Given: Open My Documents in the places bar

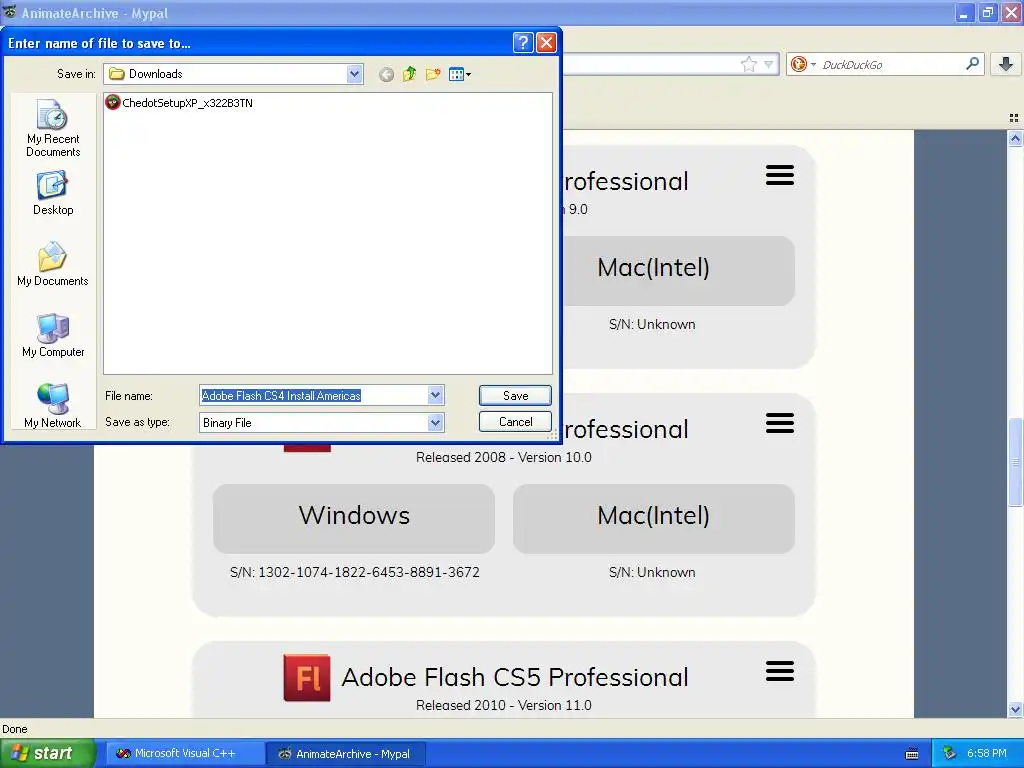Looking at the screenshot, I should coord(53,264).
